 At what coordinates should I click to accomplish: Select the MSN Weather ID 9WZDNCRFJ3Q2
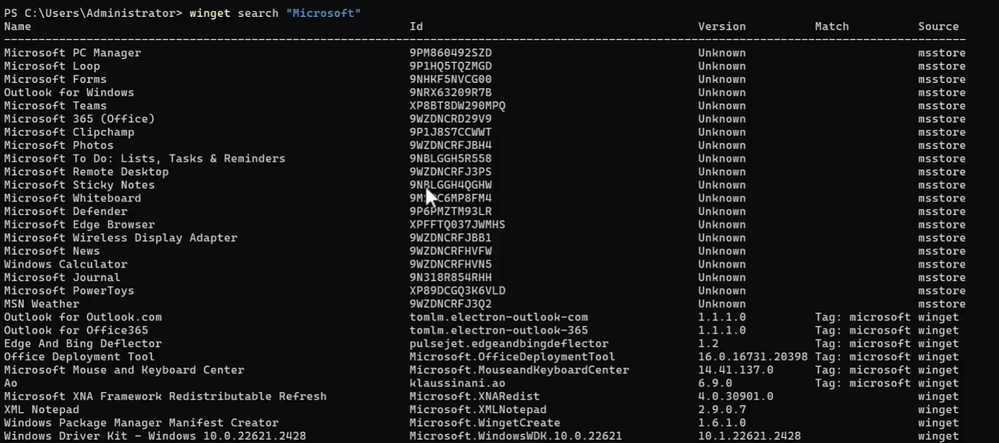(x=450, y=304)
